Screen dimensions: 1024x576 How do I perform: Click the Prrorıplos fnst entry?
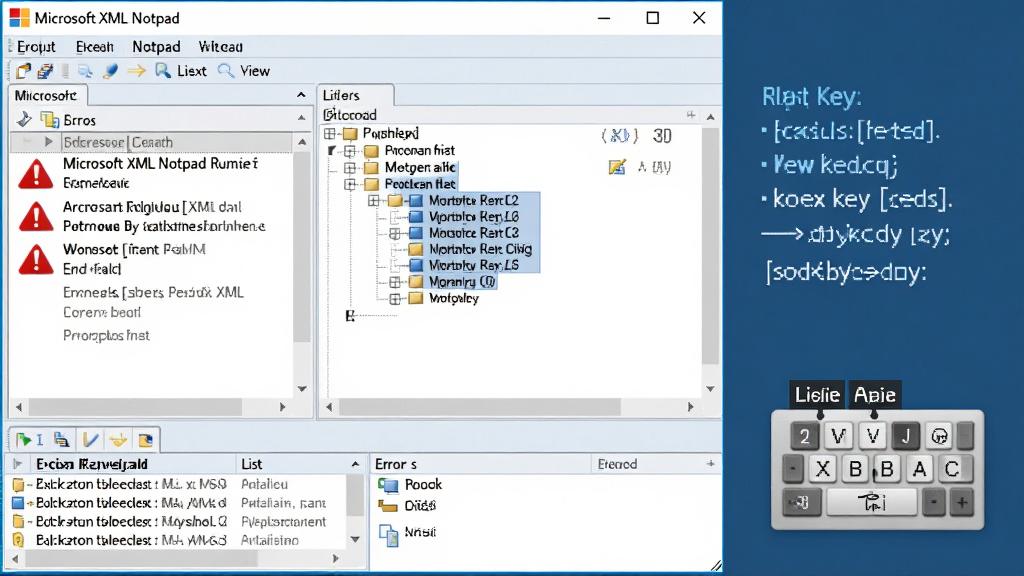coord(106,335)
